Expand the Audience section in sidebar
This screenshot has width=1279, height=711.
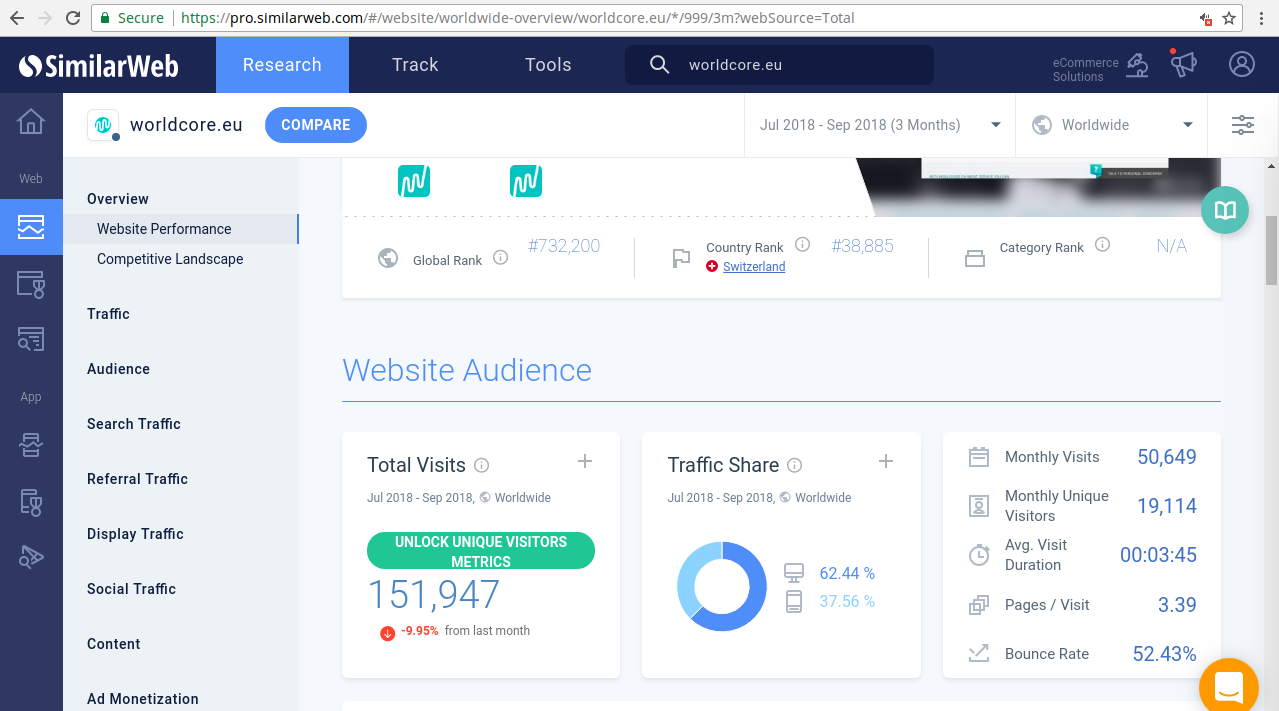118,369
